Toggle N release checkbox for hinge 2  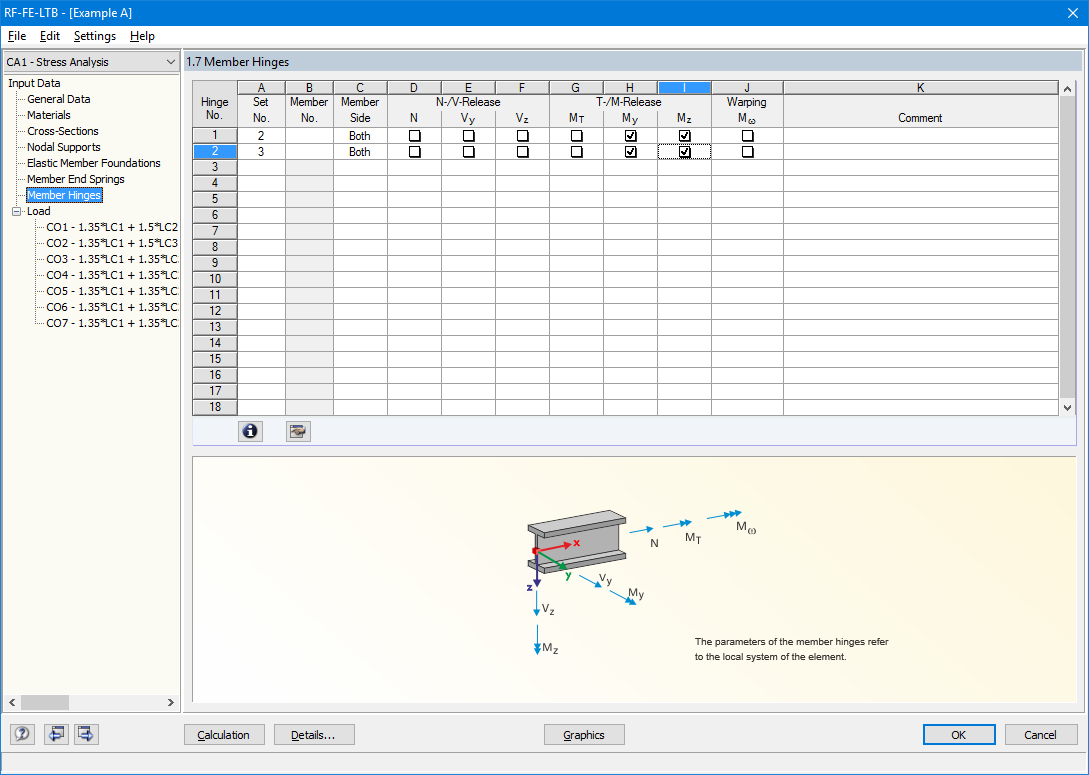pos(415,152)
